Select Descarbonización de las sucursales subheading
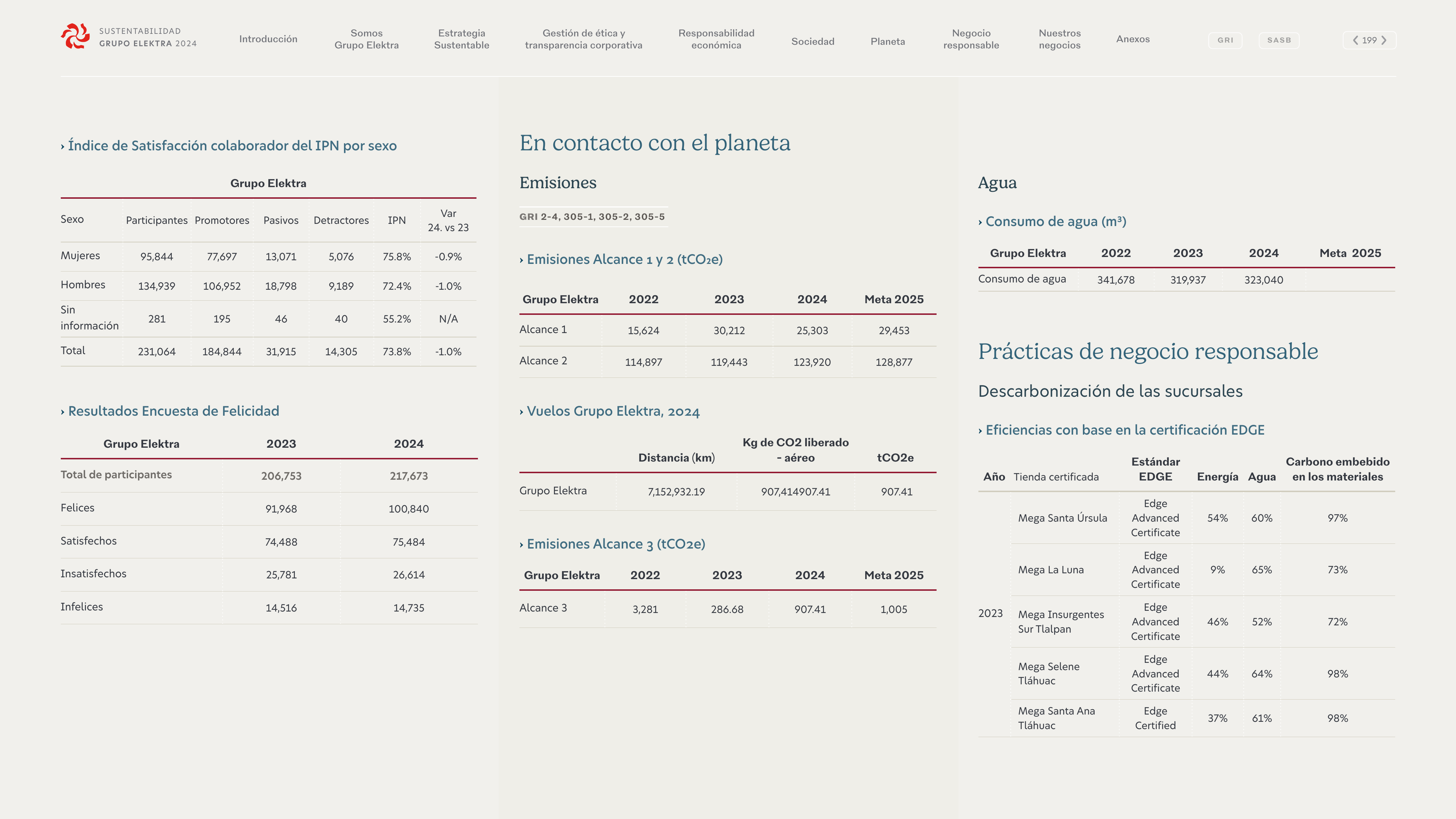 pos(1110,391)
